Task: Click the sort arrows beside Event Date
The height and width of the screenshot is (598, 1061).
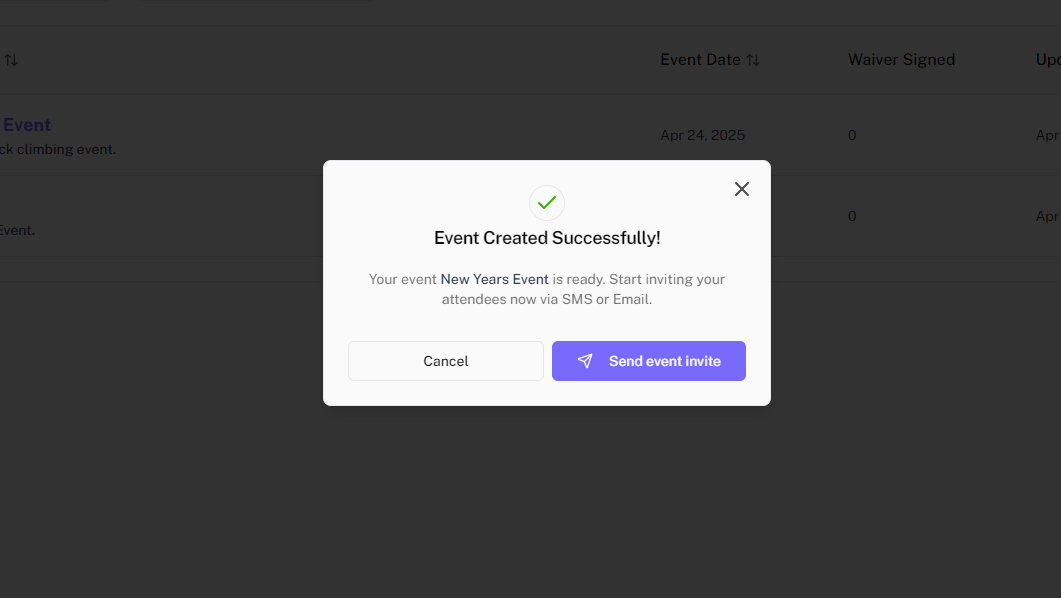Action: point(753,60)
